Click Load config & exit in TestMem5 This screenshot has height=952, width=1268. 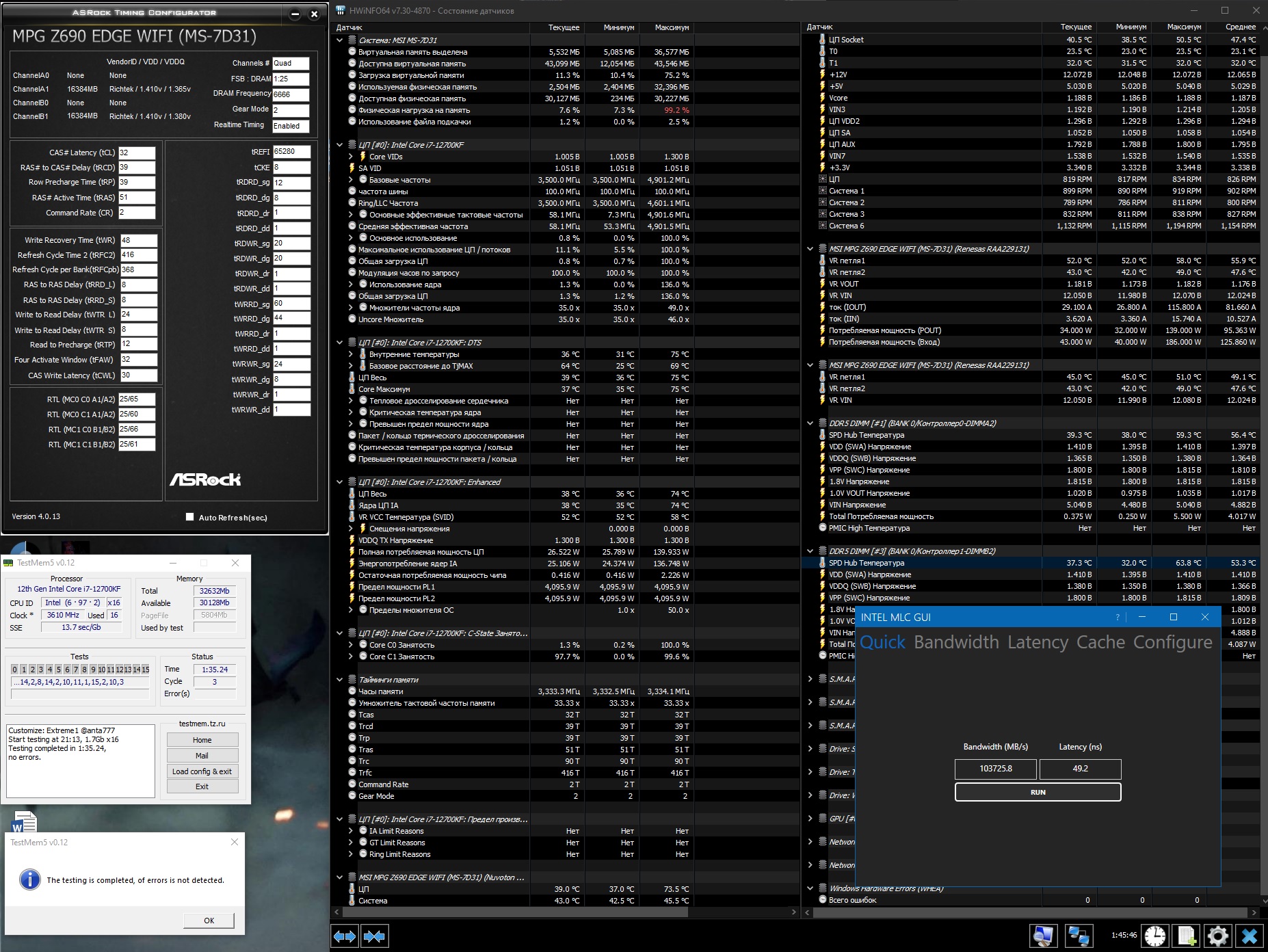202,771
